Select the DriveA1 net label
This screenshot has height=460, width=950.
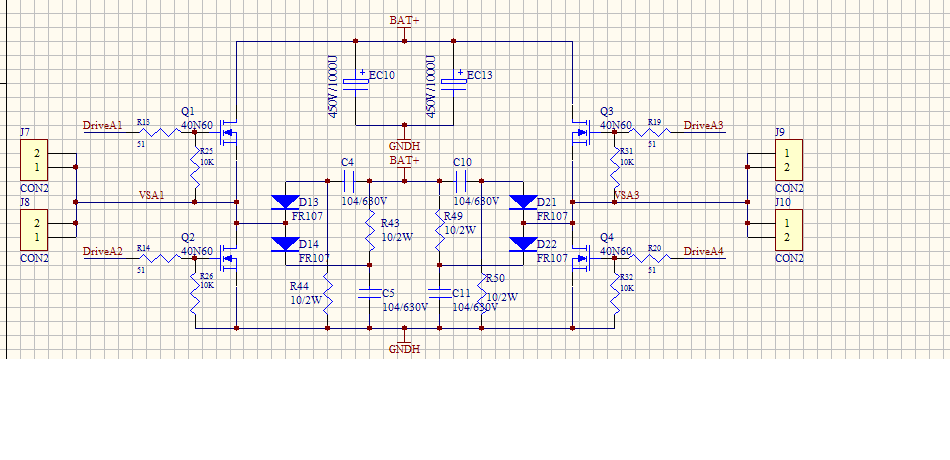pos(102,125)
